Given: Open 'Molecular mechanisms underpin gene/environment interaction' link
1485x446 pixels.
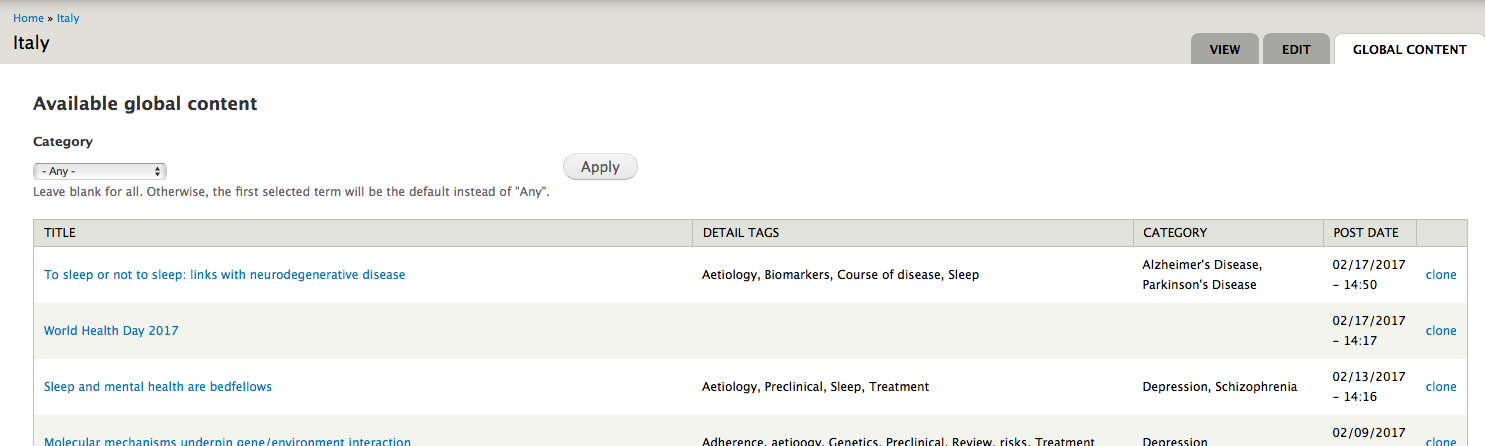Looking at the screenshot, I should 227,441.
